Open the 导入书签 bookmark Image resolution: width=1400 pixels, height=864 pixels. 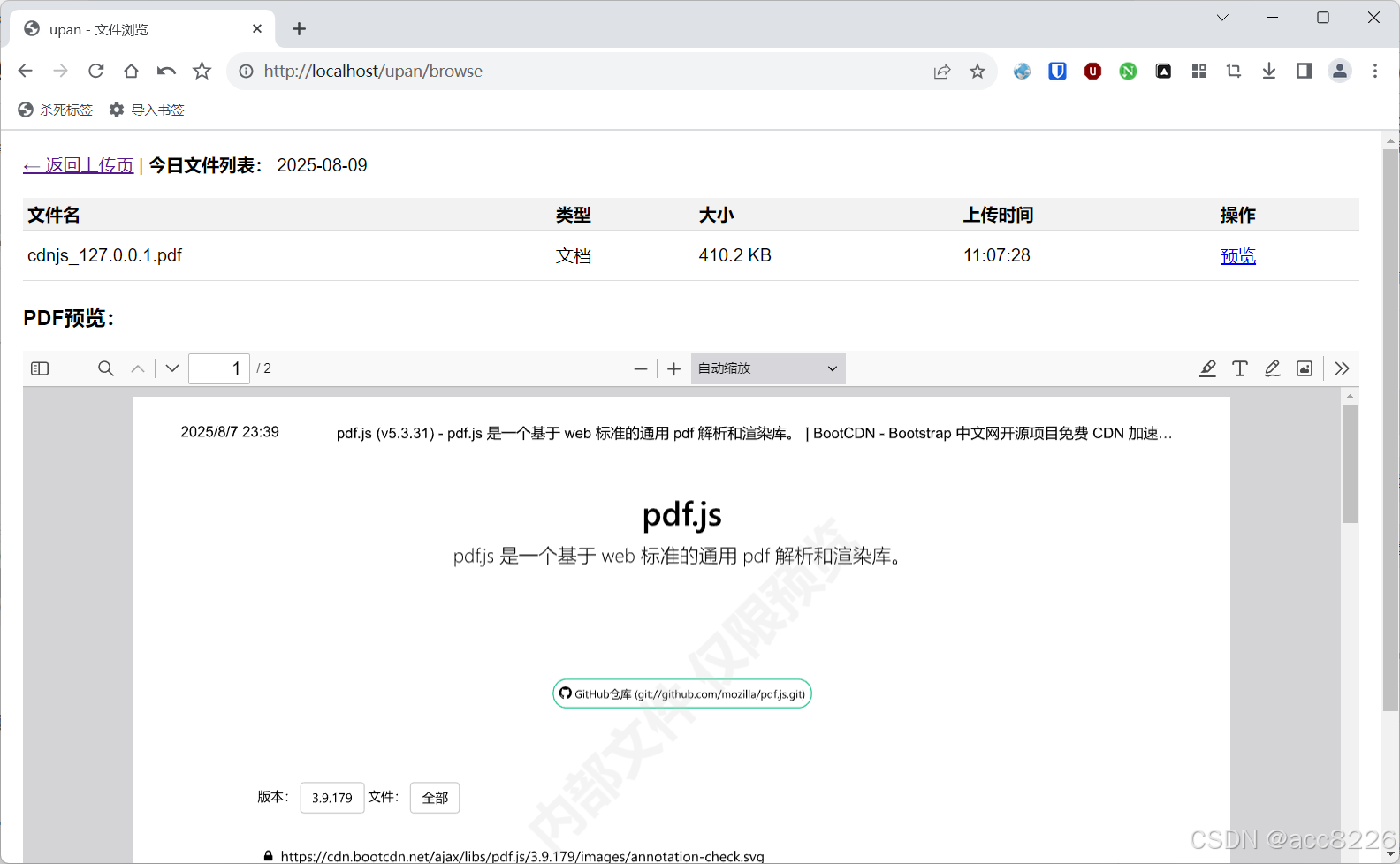(147, 110)
